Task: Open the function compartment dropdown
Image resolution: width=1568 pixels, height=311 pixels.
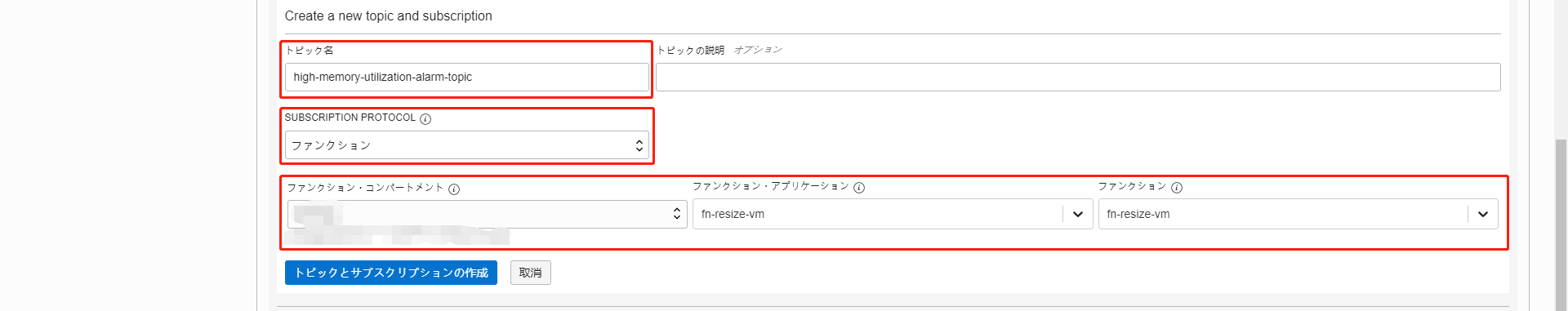Action: click(x=487, y=214)
